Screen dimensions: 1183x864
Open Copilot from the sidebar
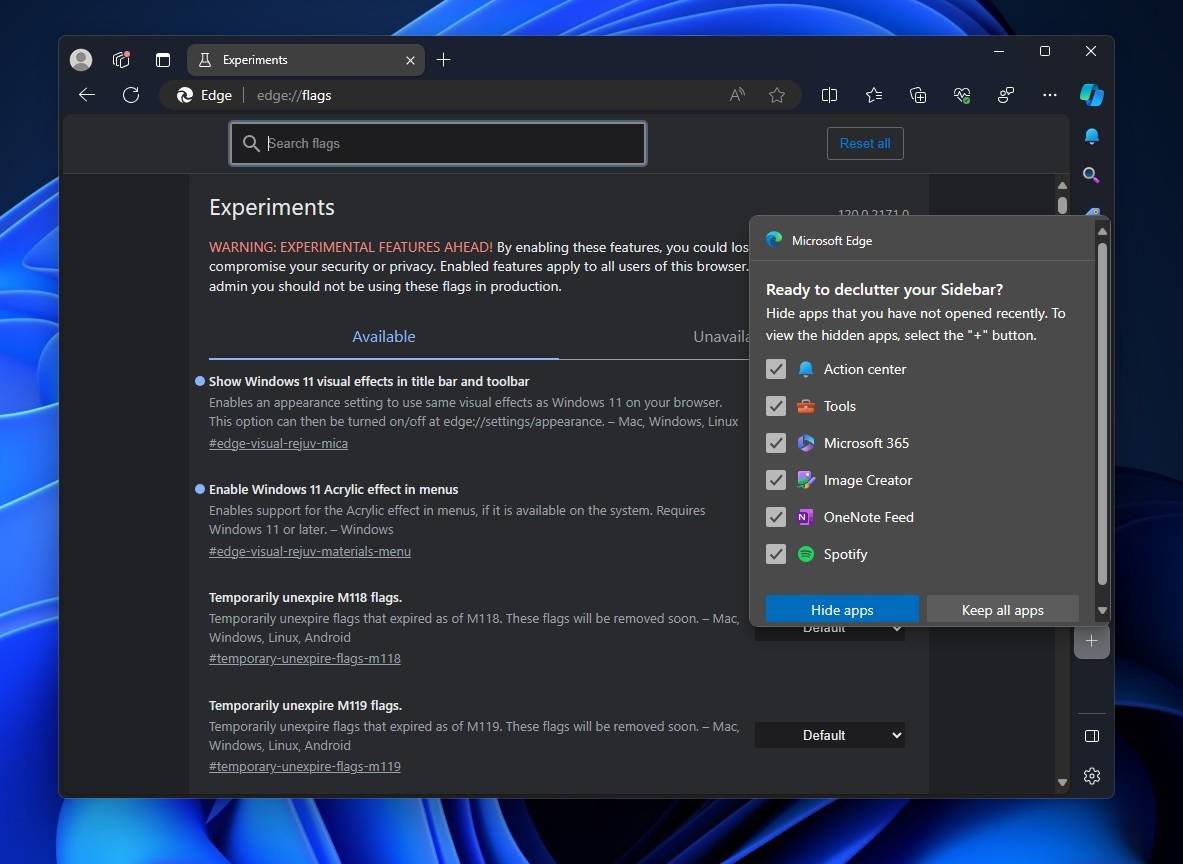[x=1091, y=94]
